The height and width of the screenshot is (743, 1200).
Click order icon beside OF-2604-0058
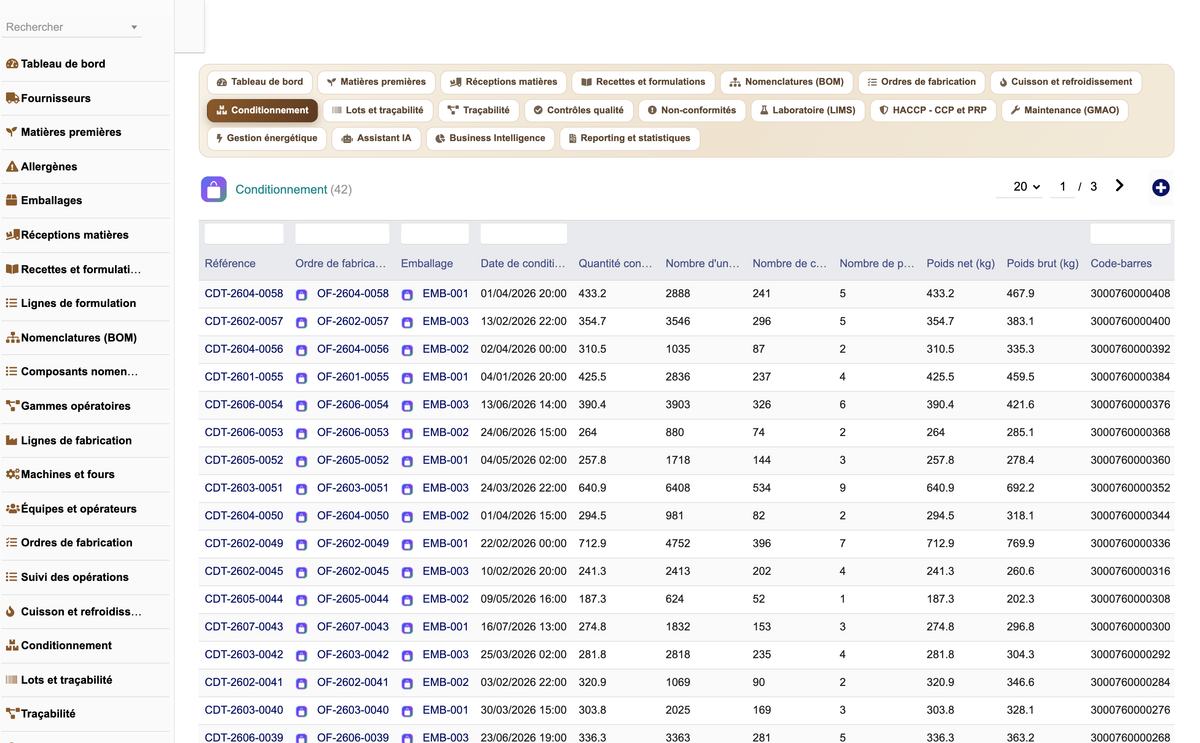[302, 295]
